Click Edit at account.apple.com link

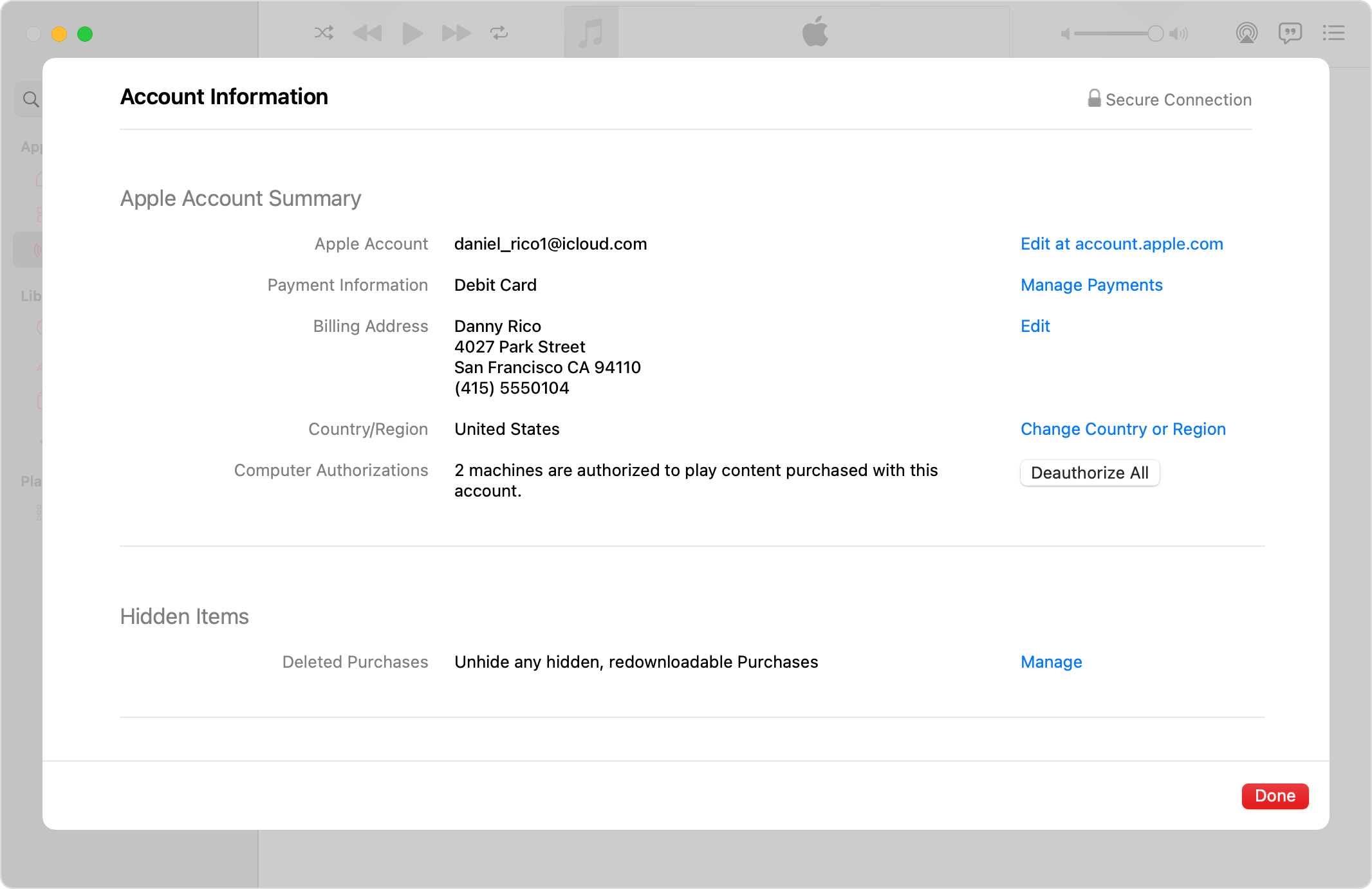pos(1121,244)
